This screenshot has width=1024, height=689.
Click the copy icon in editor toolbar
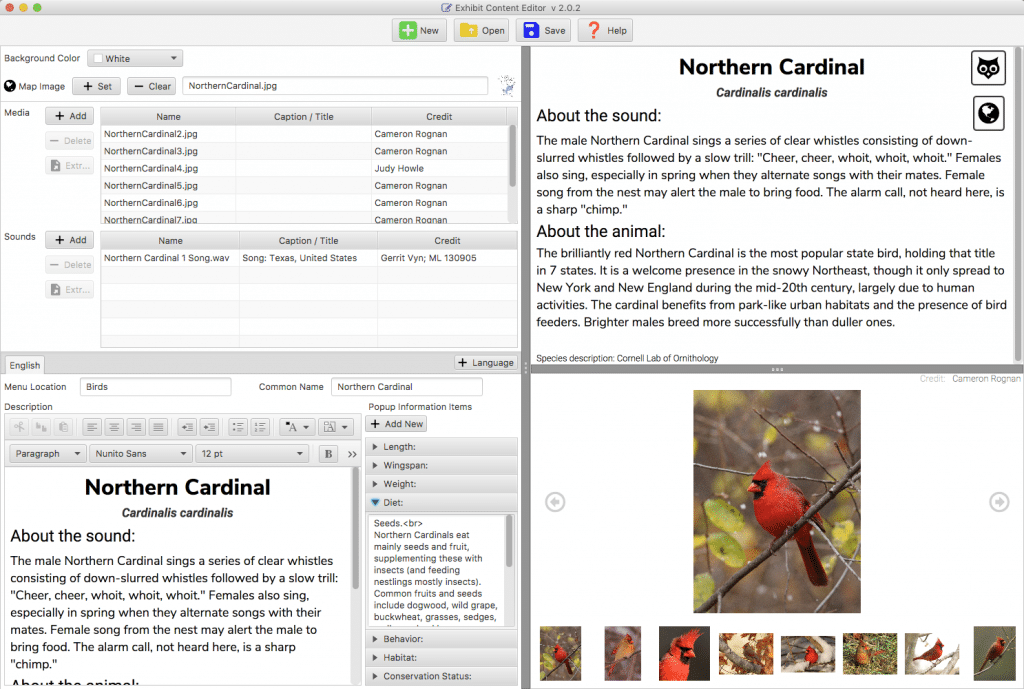[41, 427]
